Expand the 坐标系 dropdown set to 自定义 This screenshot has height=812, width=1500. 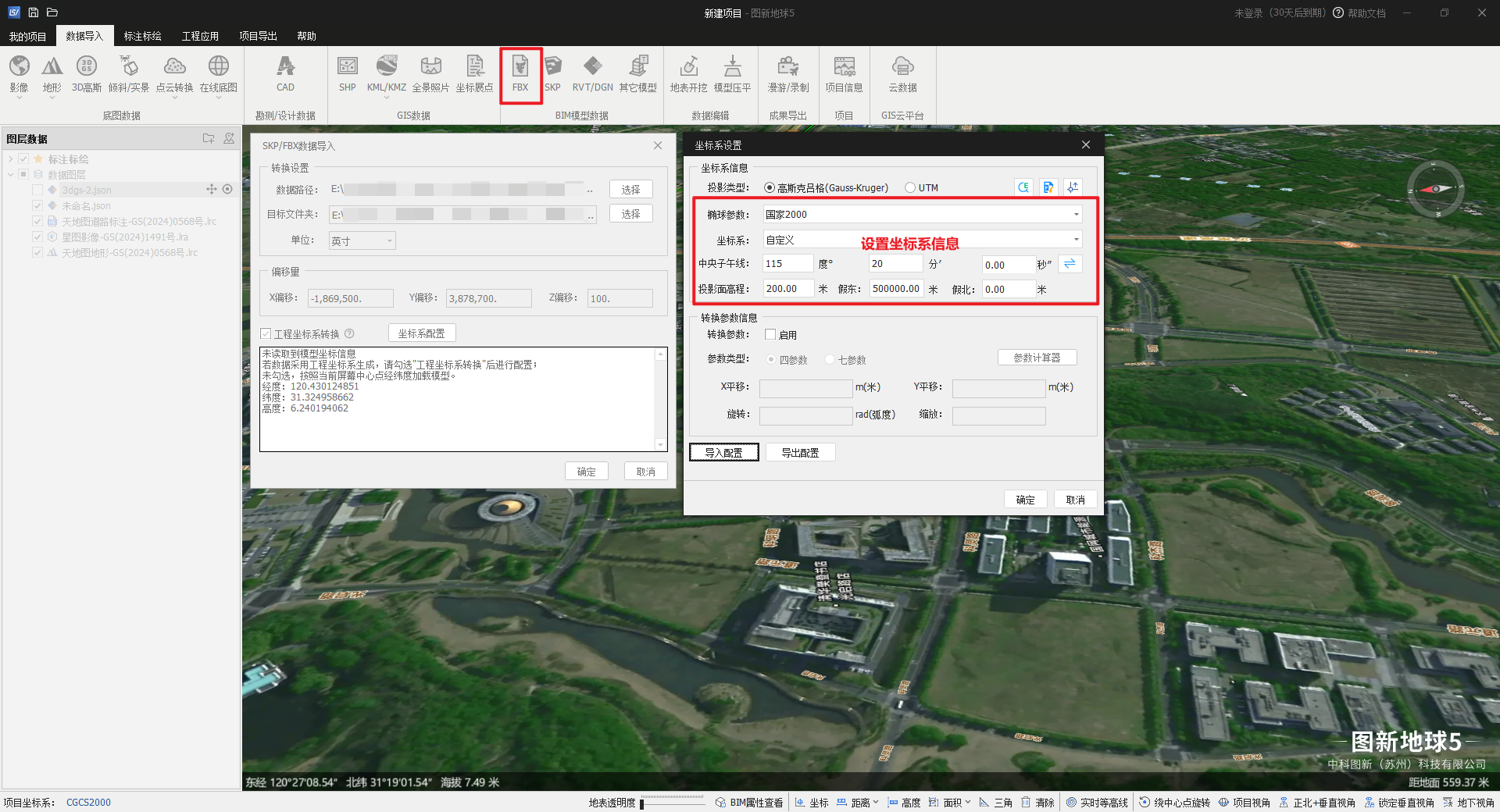(x=922, y=240)
